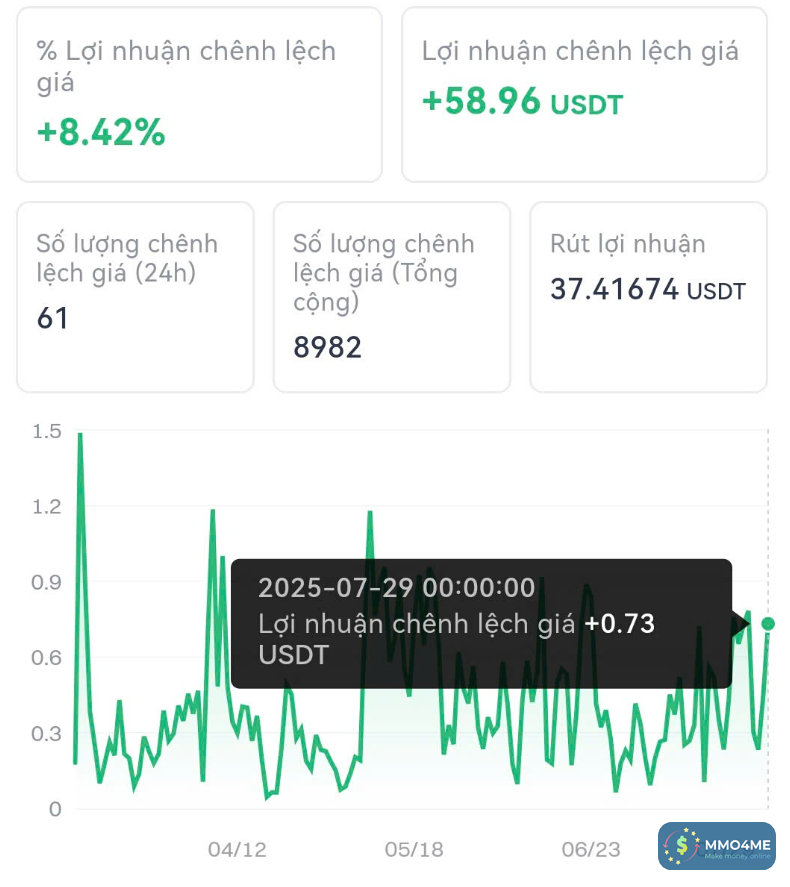Click the 05/18 date on chart axis
Image resolution: width=790 pixels, height=887 pixels.
pos(414,849)
